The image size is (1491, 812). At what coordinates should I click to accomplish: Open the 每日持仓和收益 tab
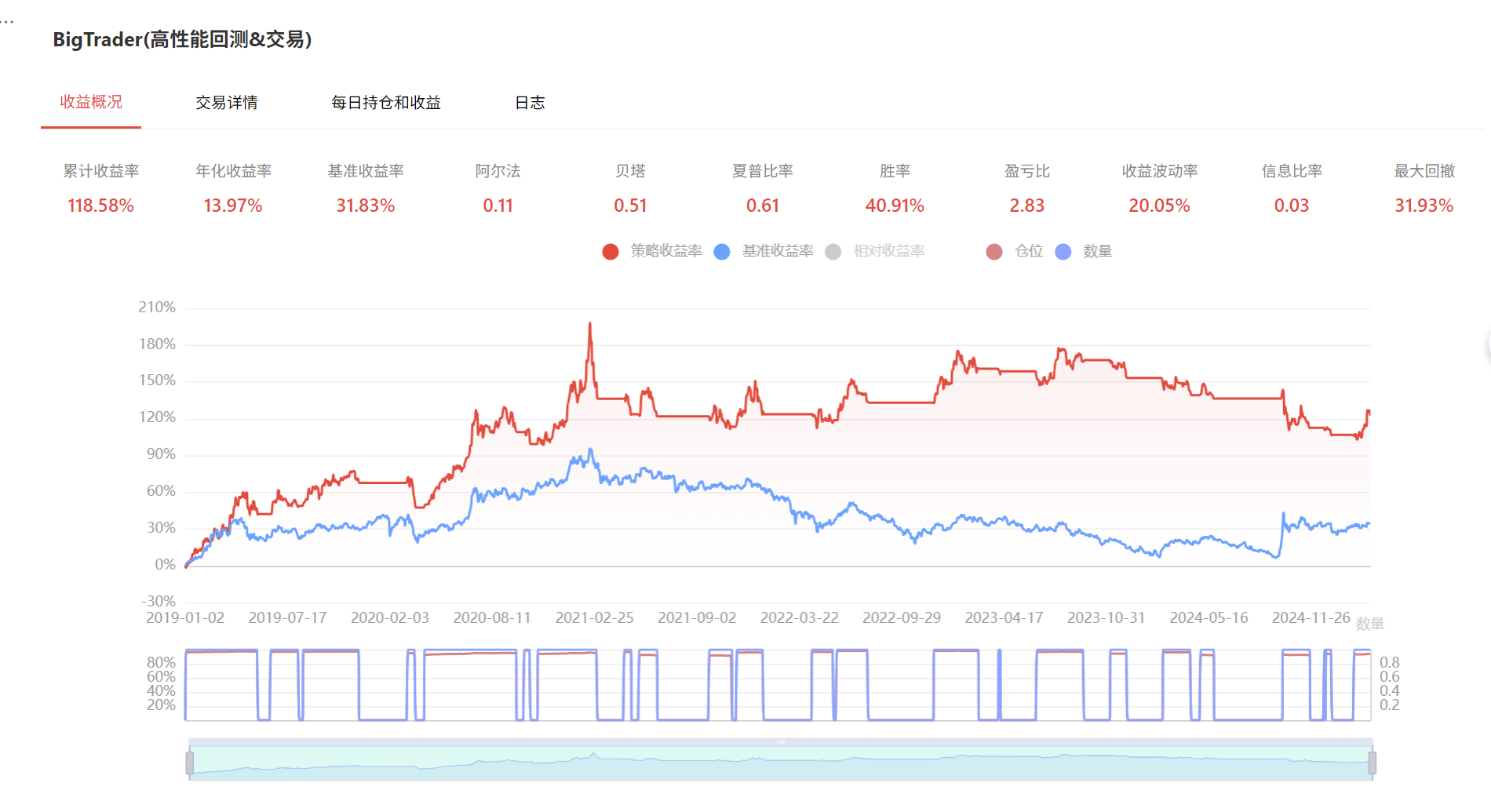coord(385,103)
